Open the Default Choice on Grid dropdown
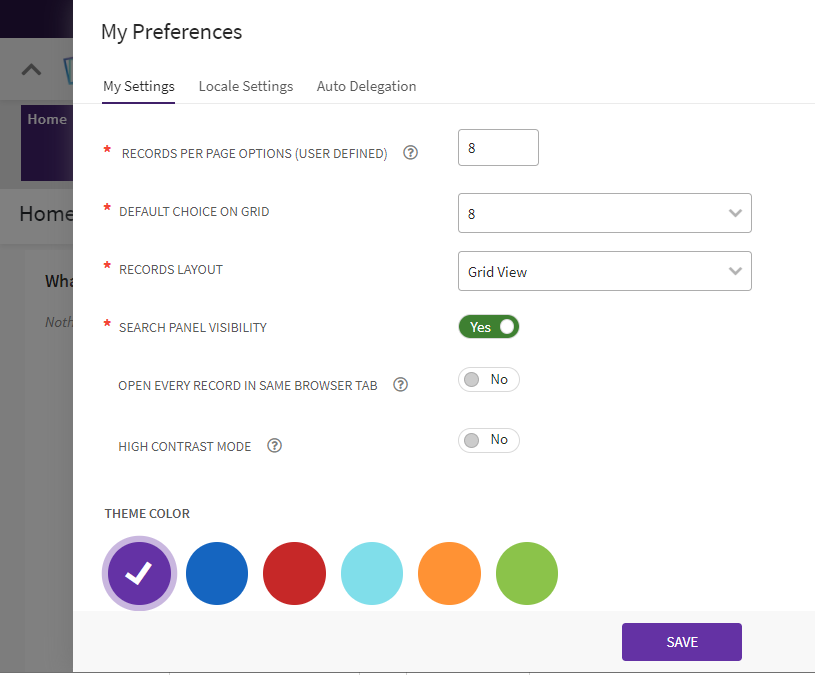 [604, 214]
